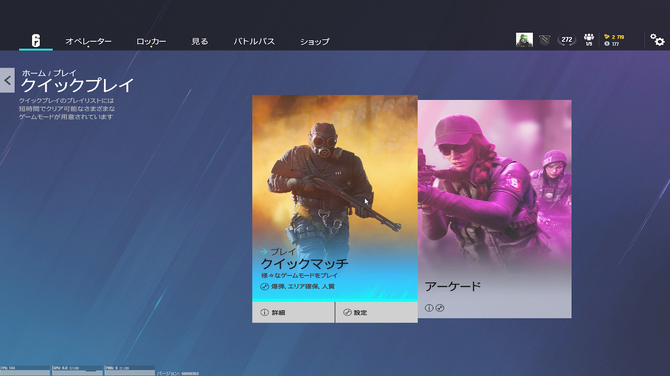
Task: Open the ショップ tab
Action: [x=314, y=41]
